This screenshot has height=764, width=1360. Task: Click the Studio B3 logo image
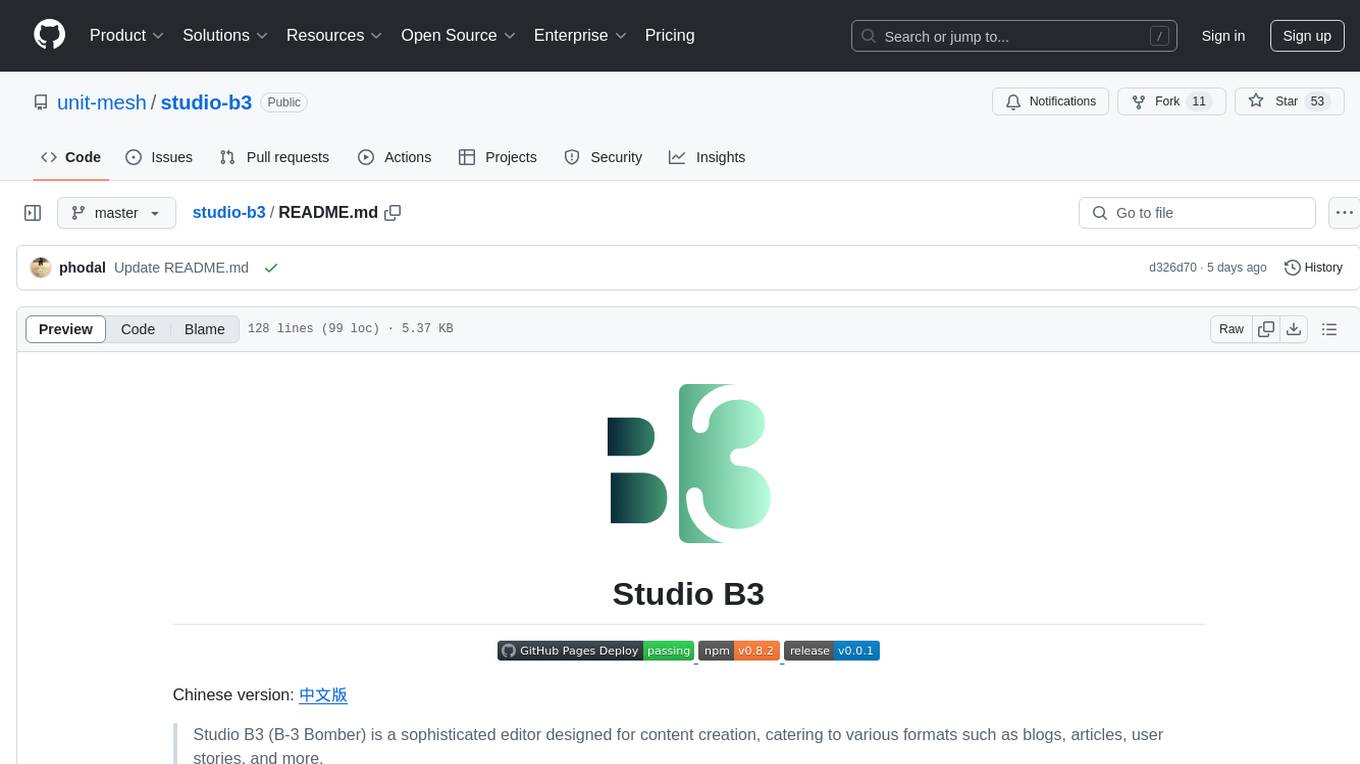[x=689, y=463]
